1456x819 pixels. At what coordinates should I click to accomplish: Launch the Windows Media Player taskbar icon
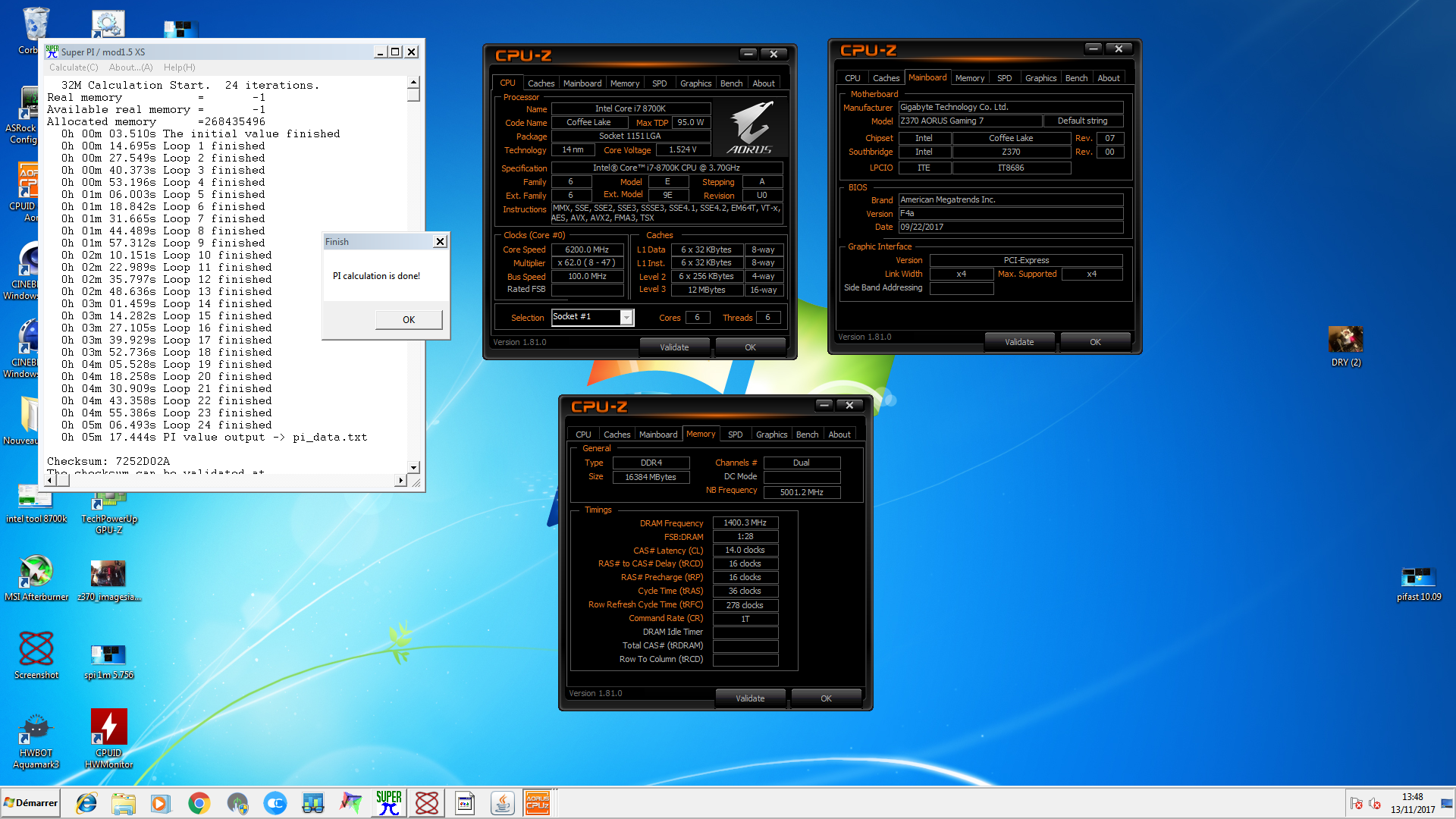[161, 803]
